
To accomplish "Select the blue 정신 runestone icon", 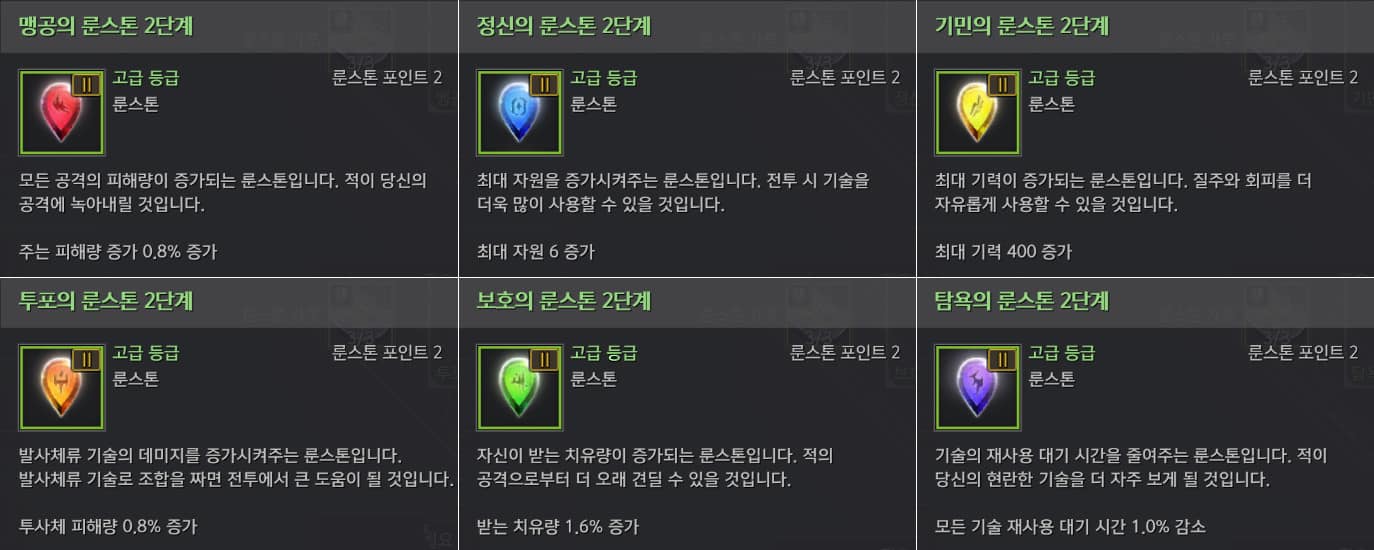I will [x=520, y=112].
